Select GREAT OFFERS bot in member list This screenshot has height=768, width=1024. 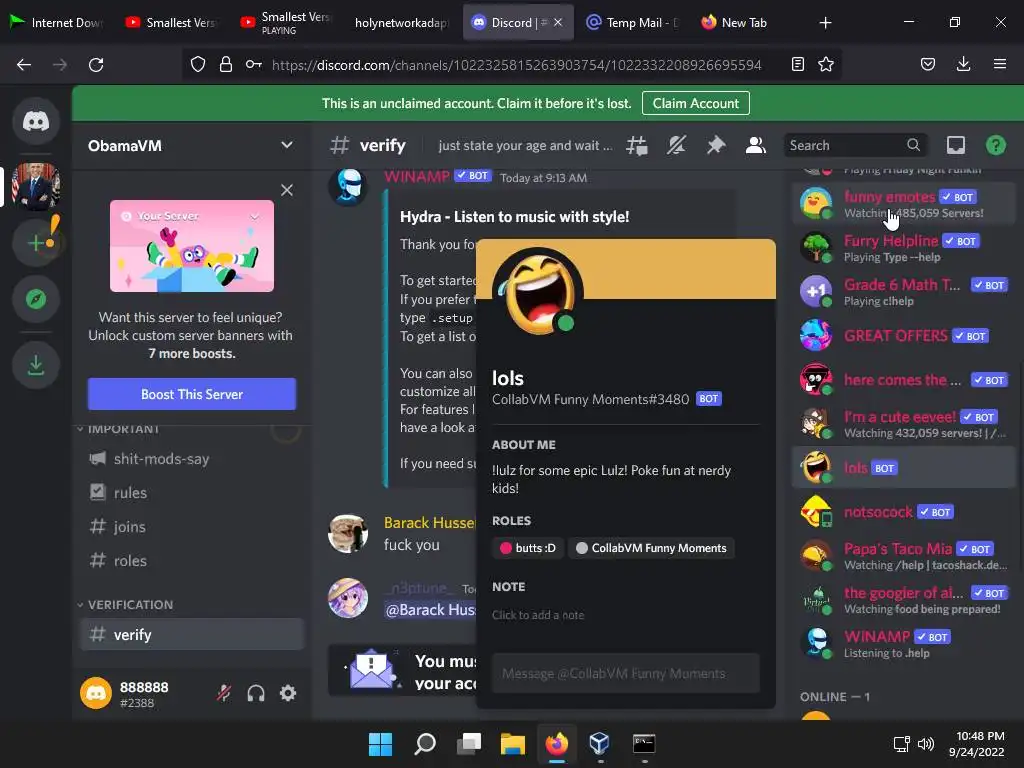[x=904, y=336]
